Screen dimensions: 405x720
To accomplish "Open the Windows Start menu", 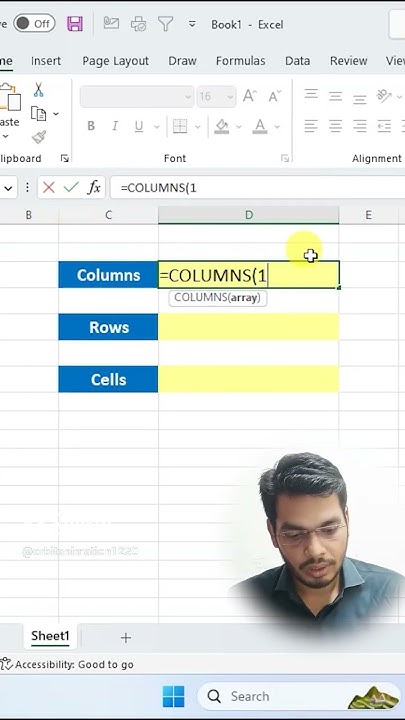I will [174, 696].
